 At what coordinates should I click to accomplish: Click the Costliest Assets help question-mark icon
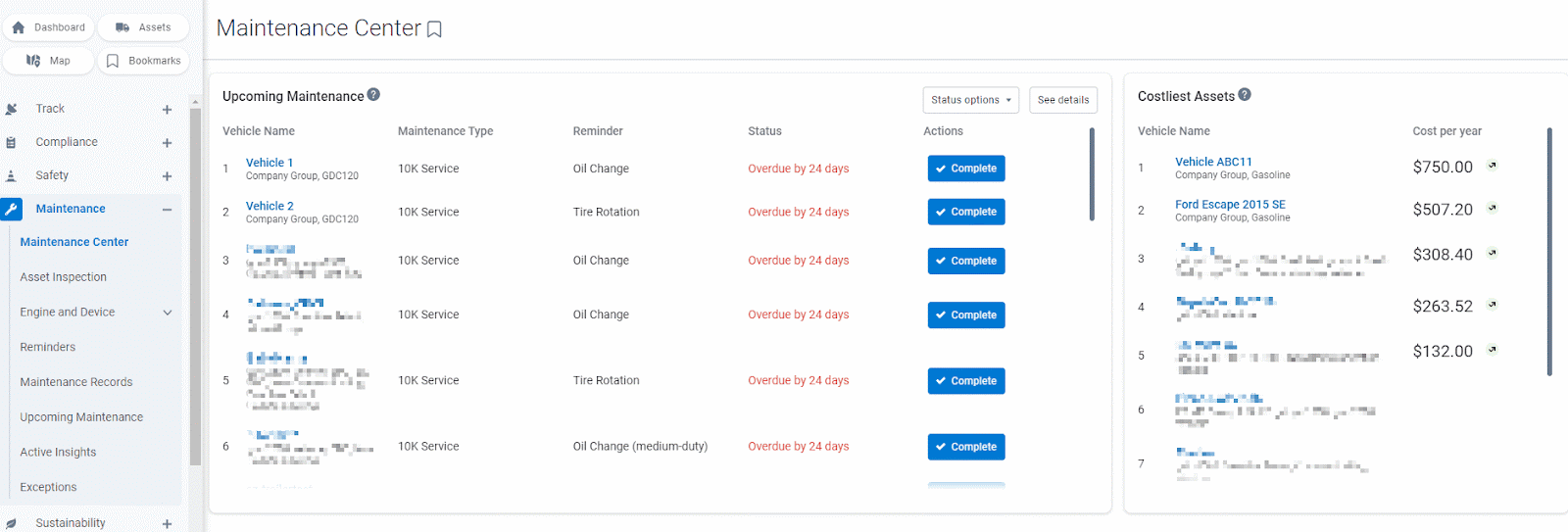point(1245,95)
